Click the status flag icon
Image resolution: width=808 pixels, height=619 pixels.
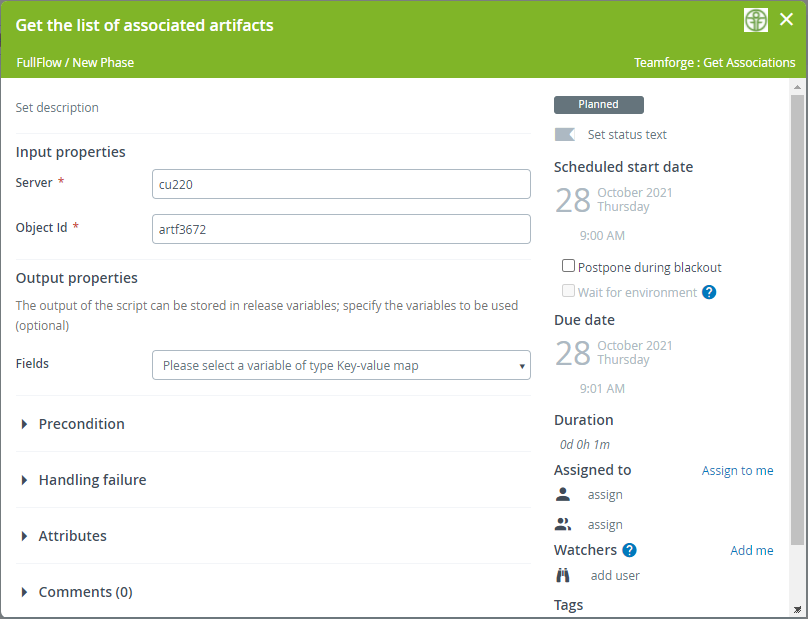click(565, 135)
